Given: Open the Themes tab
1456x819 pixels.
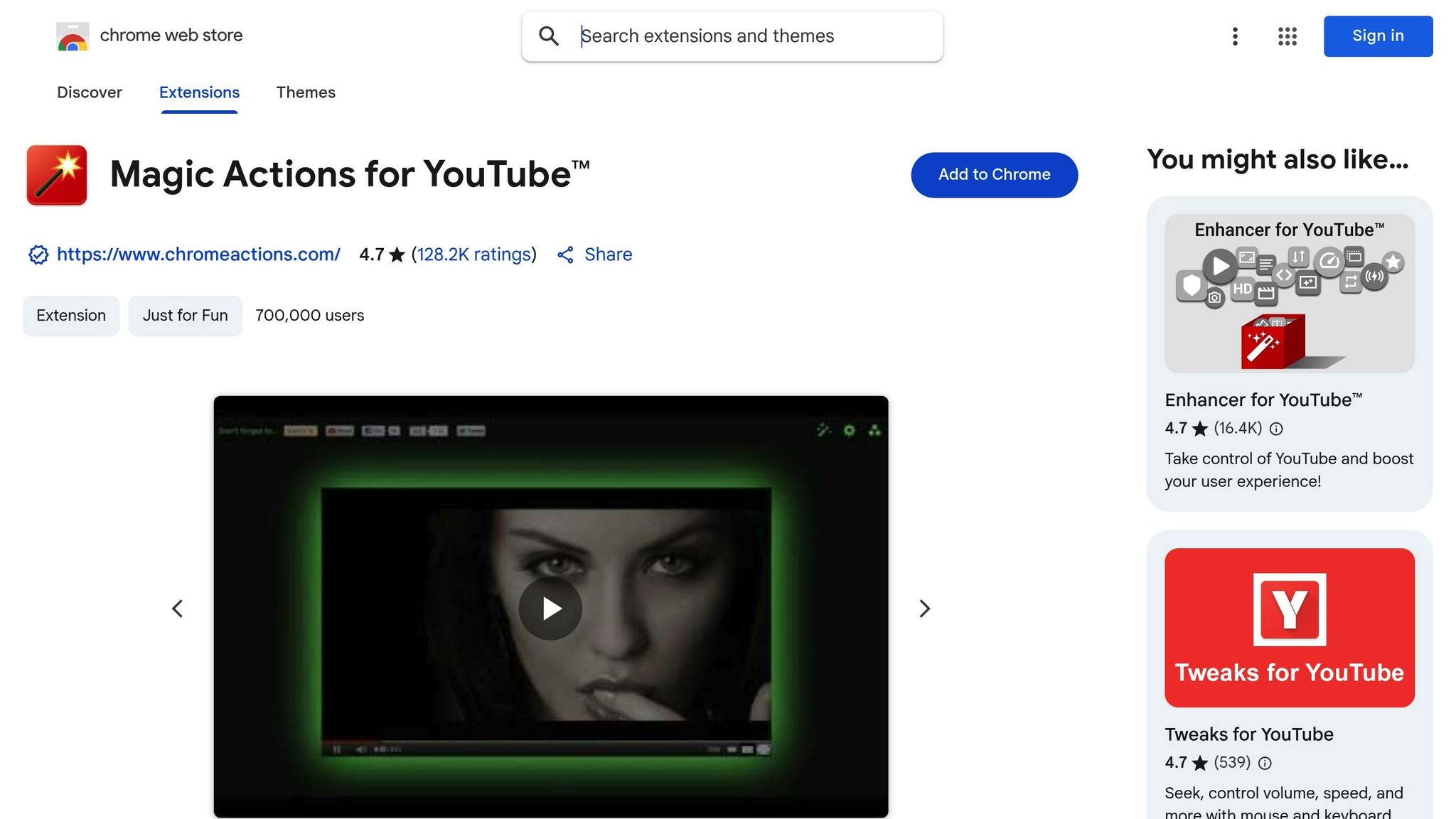Looking at the screenshot, I should tap(306, 92).
